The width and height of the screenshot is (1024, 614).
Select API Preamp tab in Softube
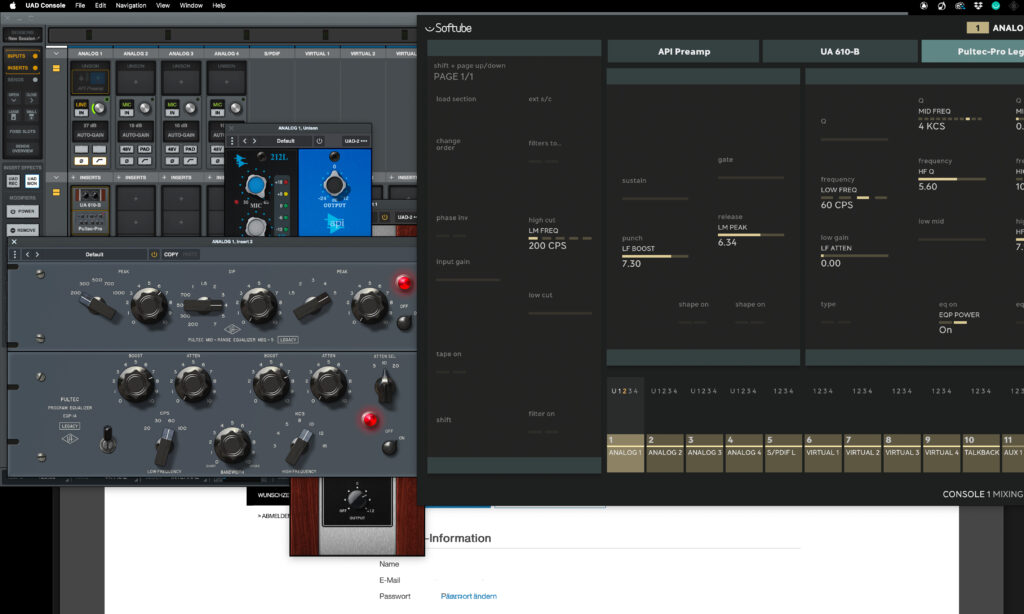[x=683, y=52]
